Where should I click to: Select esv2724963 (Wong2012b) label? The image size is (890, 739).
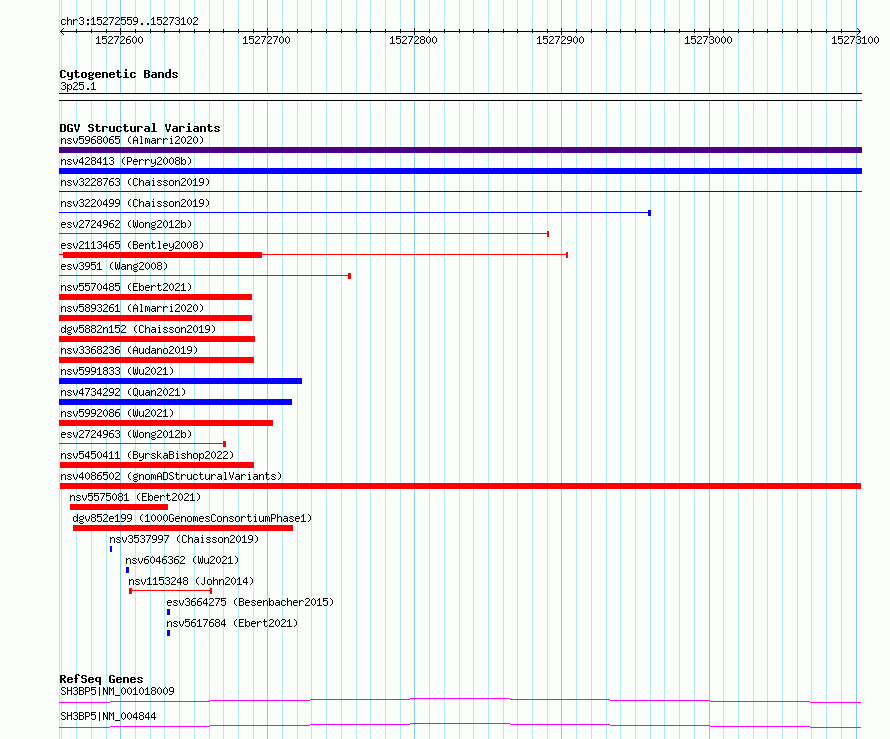pyautogui.click(x=126, y=434)
